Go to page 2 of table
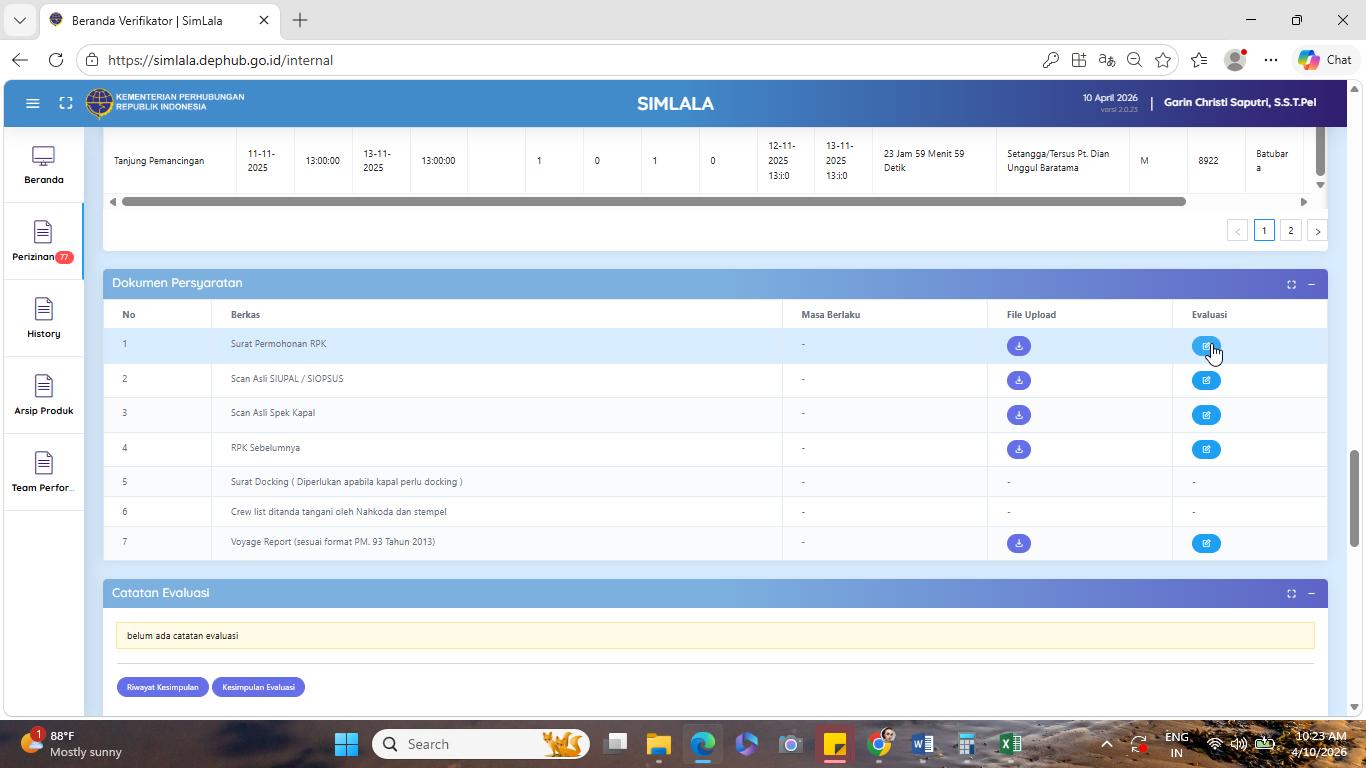1366x768 pixels. click(1290, 230)
